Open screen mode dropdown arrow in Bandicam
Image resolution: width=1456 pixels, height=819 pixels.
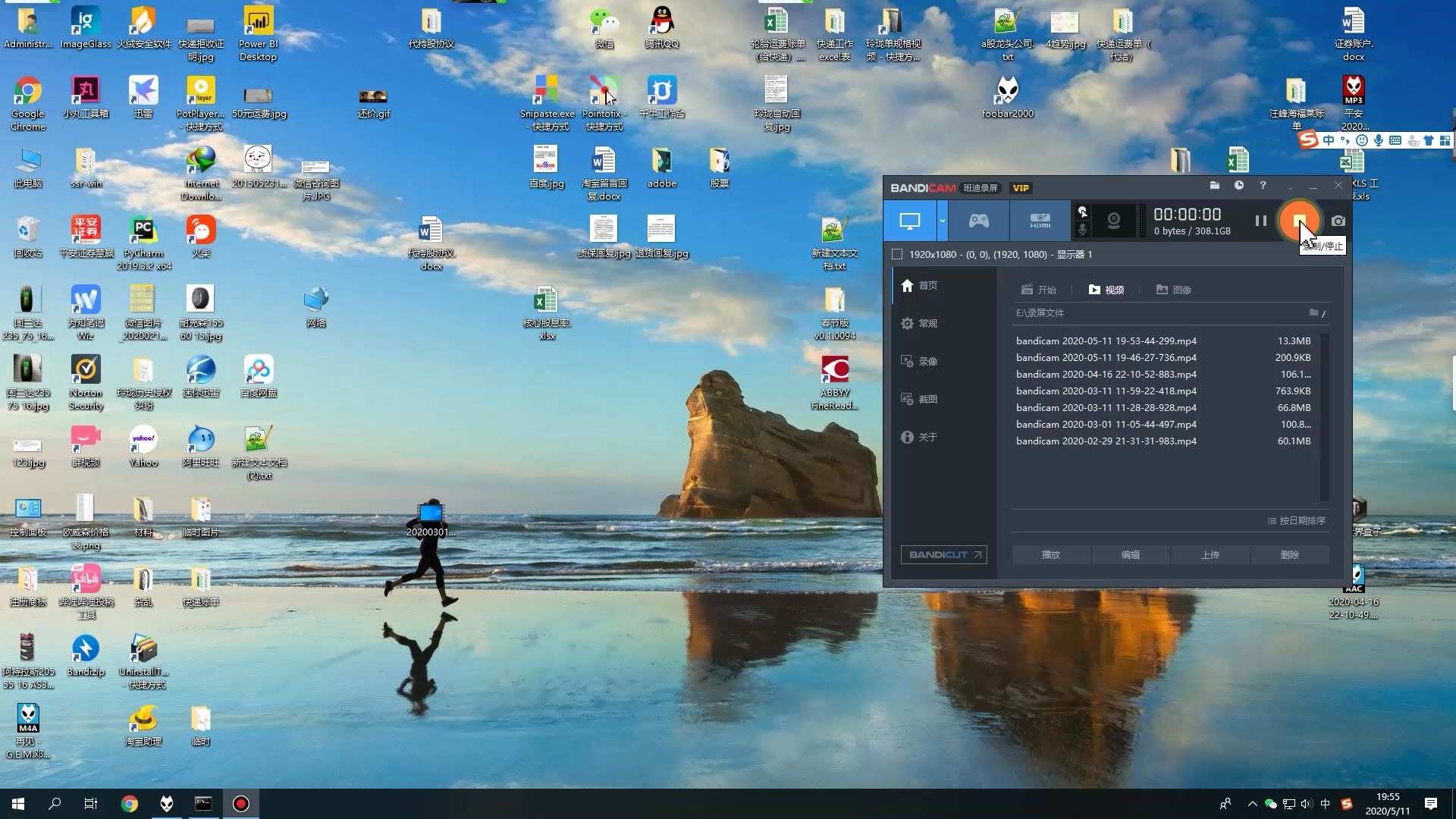tap(943, 221)
